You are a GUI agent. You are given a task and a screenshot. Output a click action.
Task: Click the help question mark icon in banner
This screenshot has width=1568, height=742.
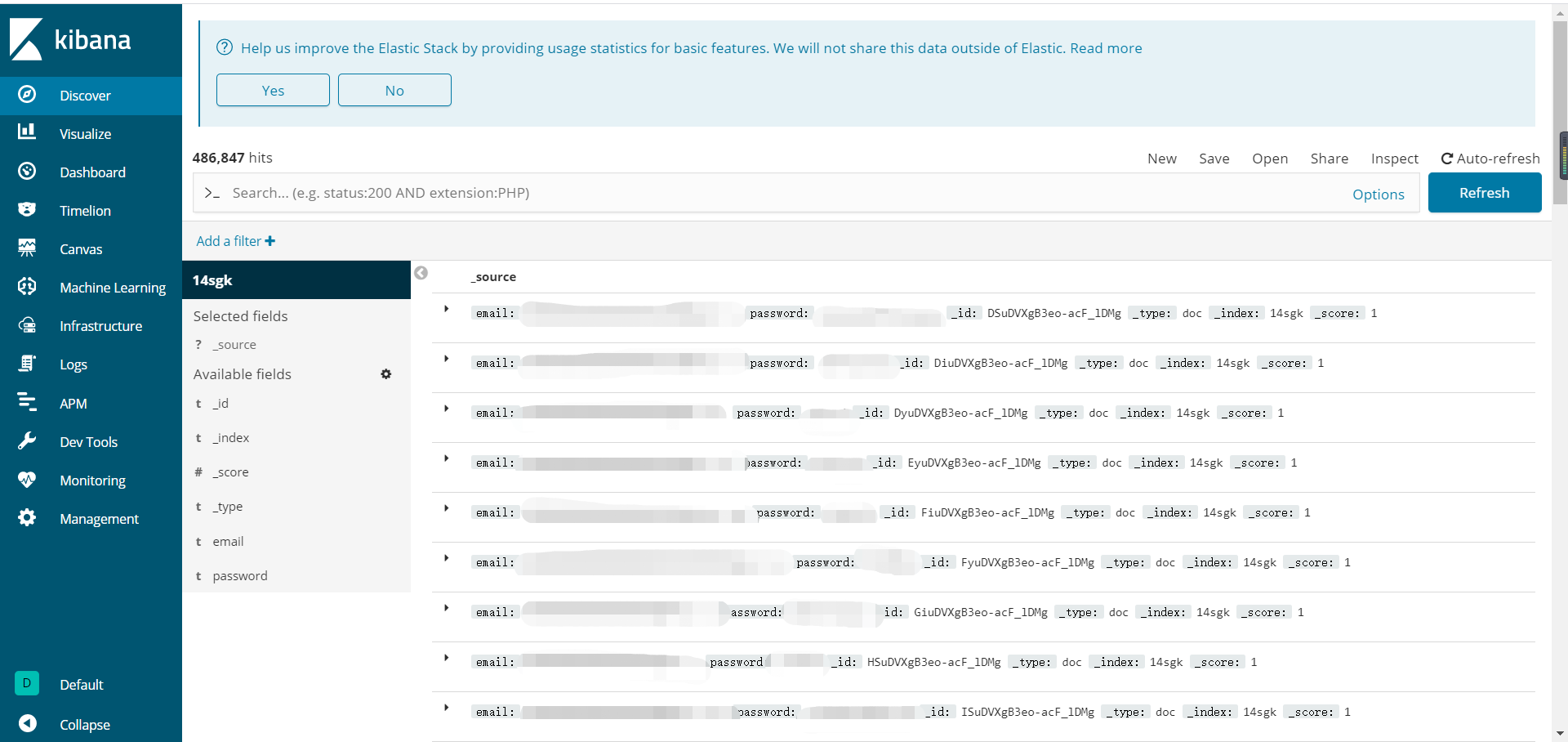tap(225, 47)
